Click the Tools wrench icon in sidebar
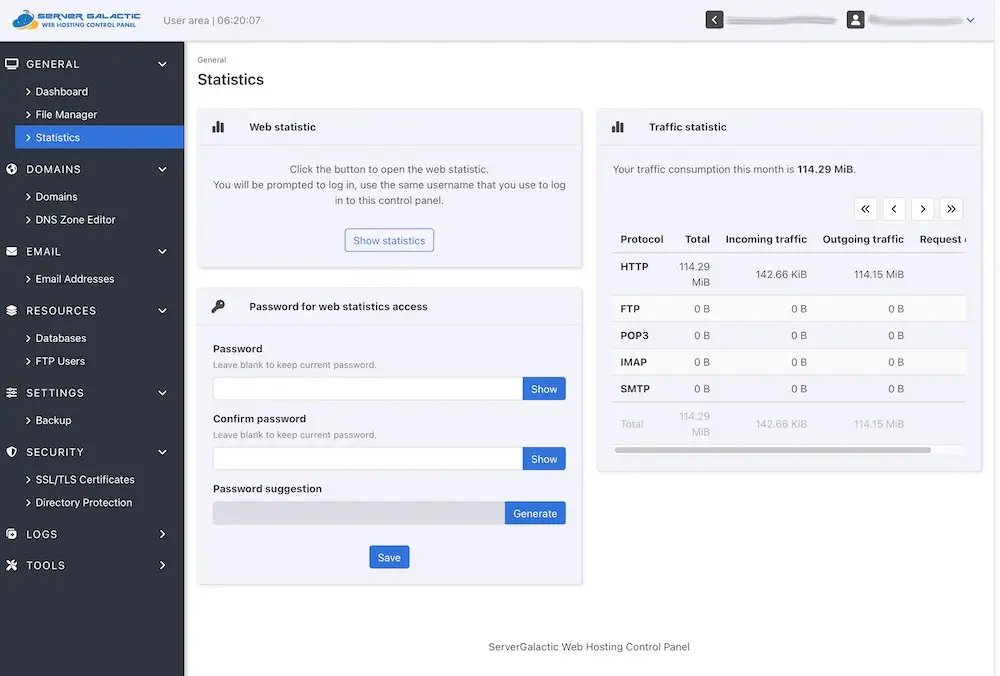 pyautogui.click(x=12, y=565)
